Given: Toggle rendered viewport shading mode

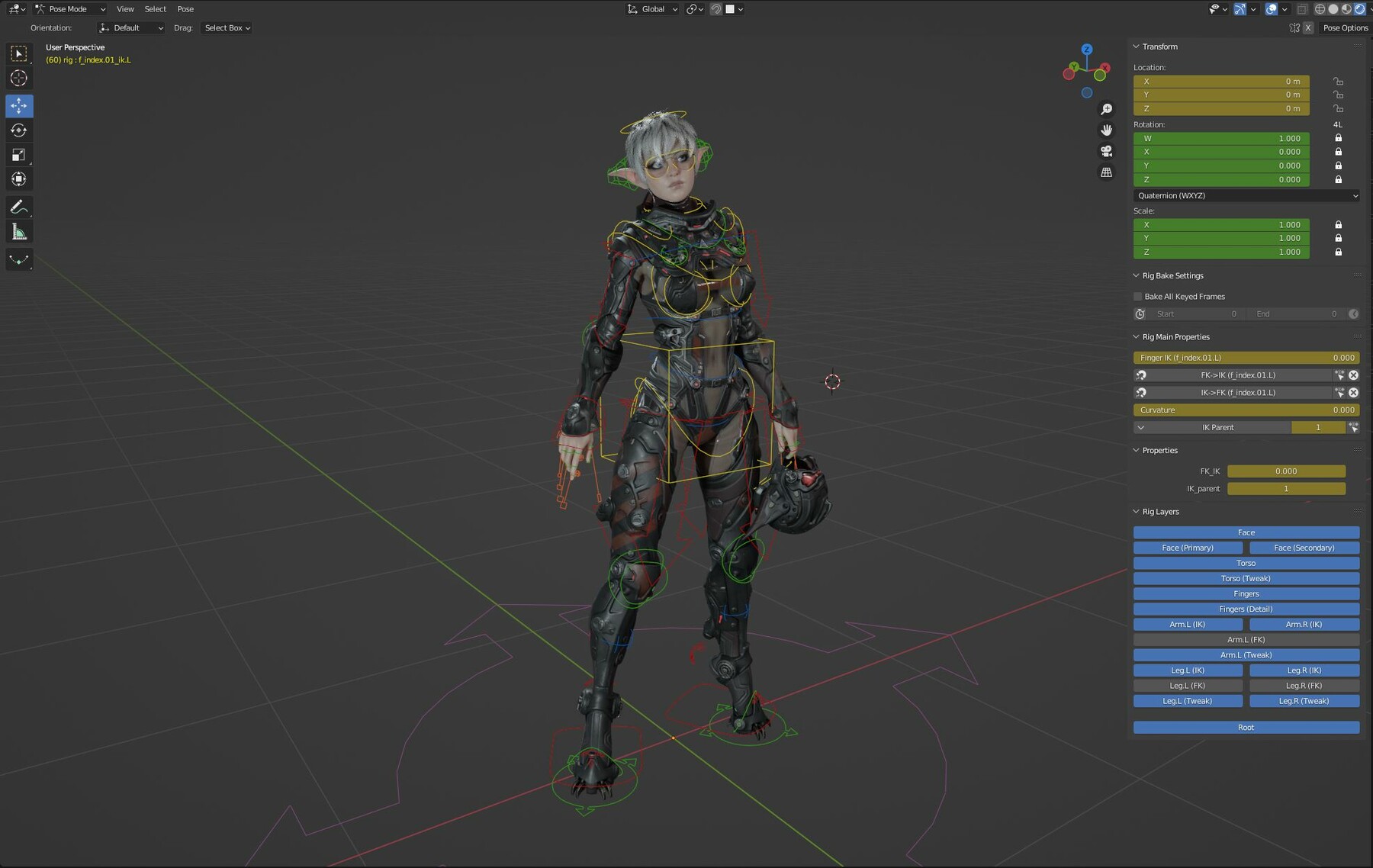Looking at the screenshot, I should [x=1359, y=8].
